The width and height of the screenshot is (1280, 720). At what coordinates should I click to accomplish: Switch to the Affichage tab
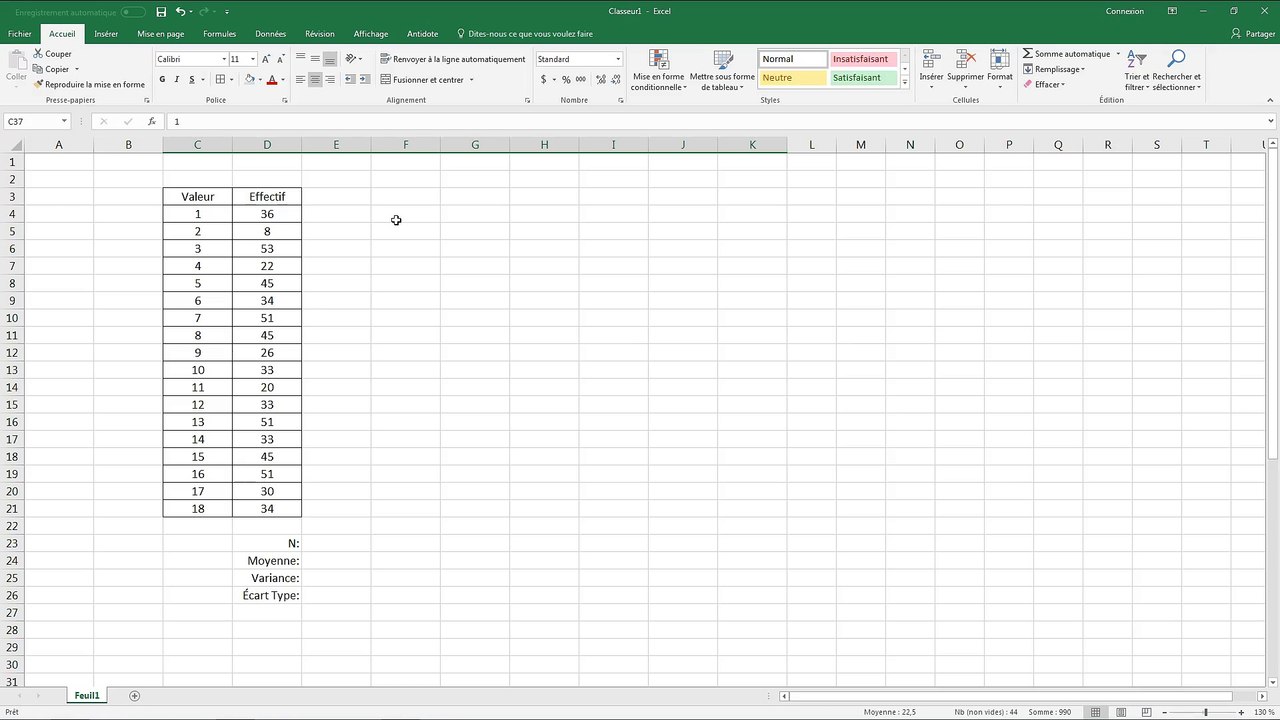tap(371, 34)
